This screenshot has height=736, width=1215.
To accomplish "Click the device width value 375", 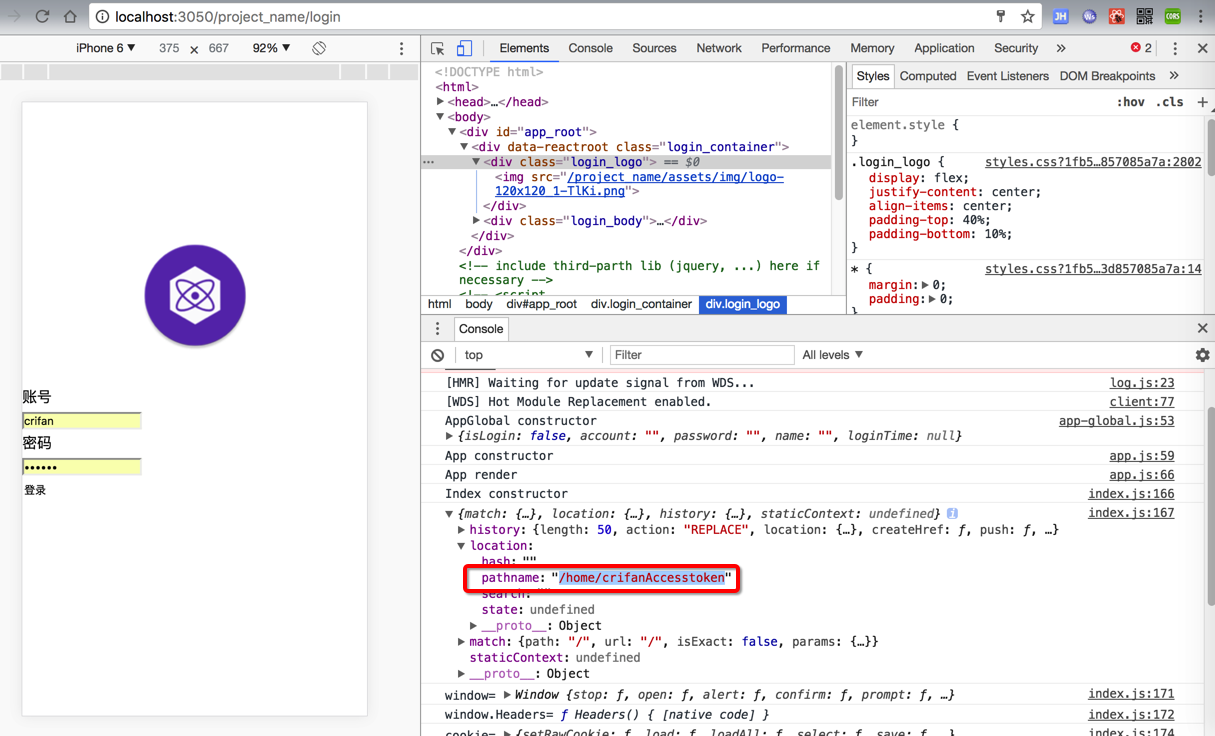I will [169, 48].
